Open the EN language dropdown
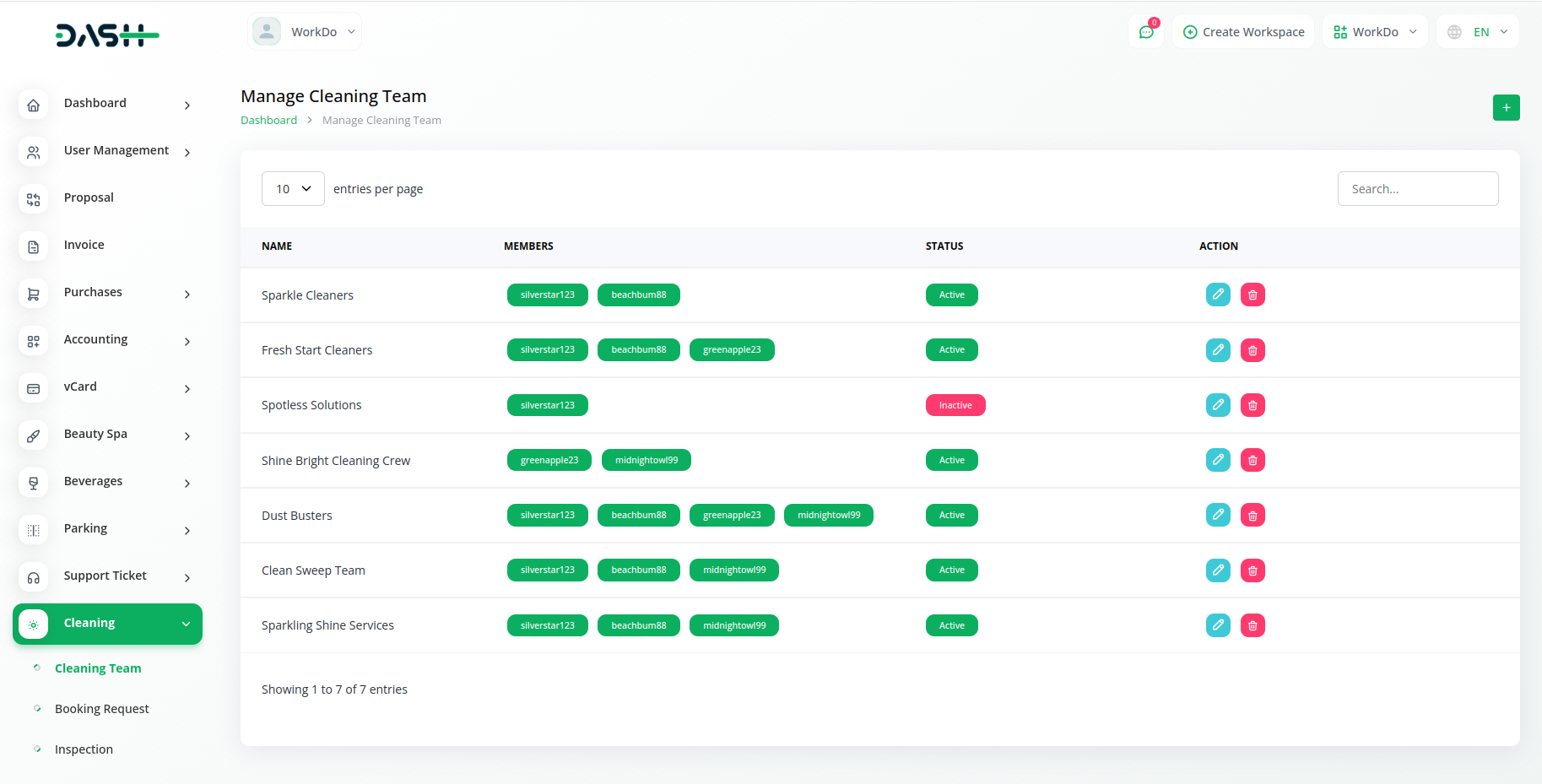1542x784 pixels. tap(1477, 32)
